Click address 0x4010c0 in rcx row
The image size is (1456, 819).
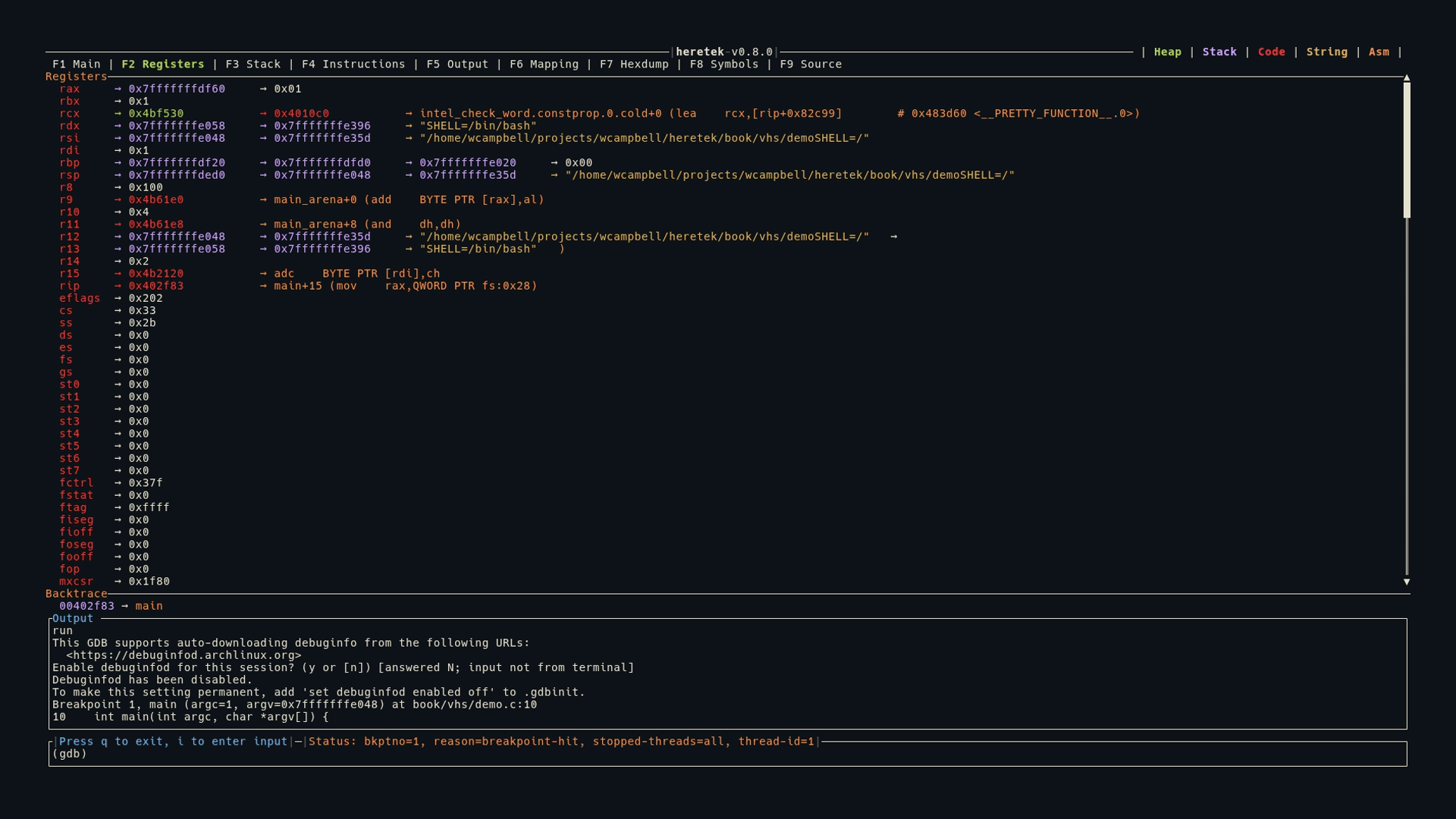[302, 114]
